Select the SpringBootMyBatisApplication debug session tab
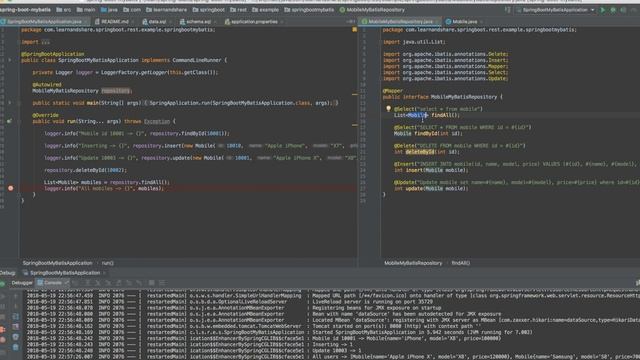Screen dimensions: 640x360 click(x=65, y=273)
